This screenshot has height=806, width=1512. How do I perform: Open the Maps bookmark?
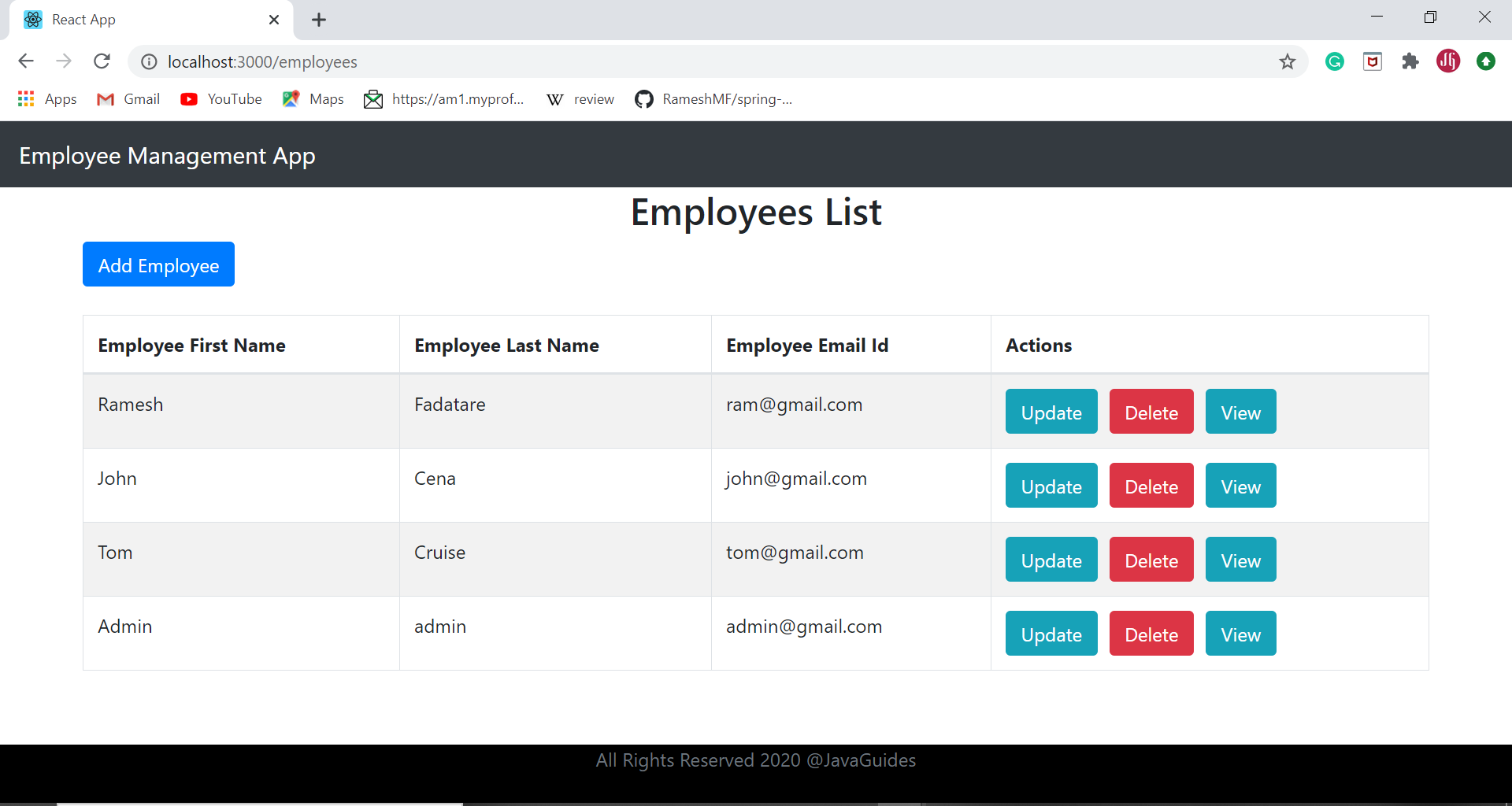point(313,99)
